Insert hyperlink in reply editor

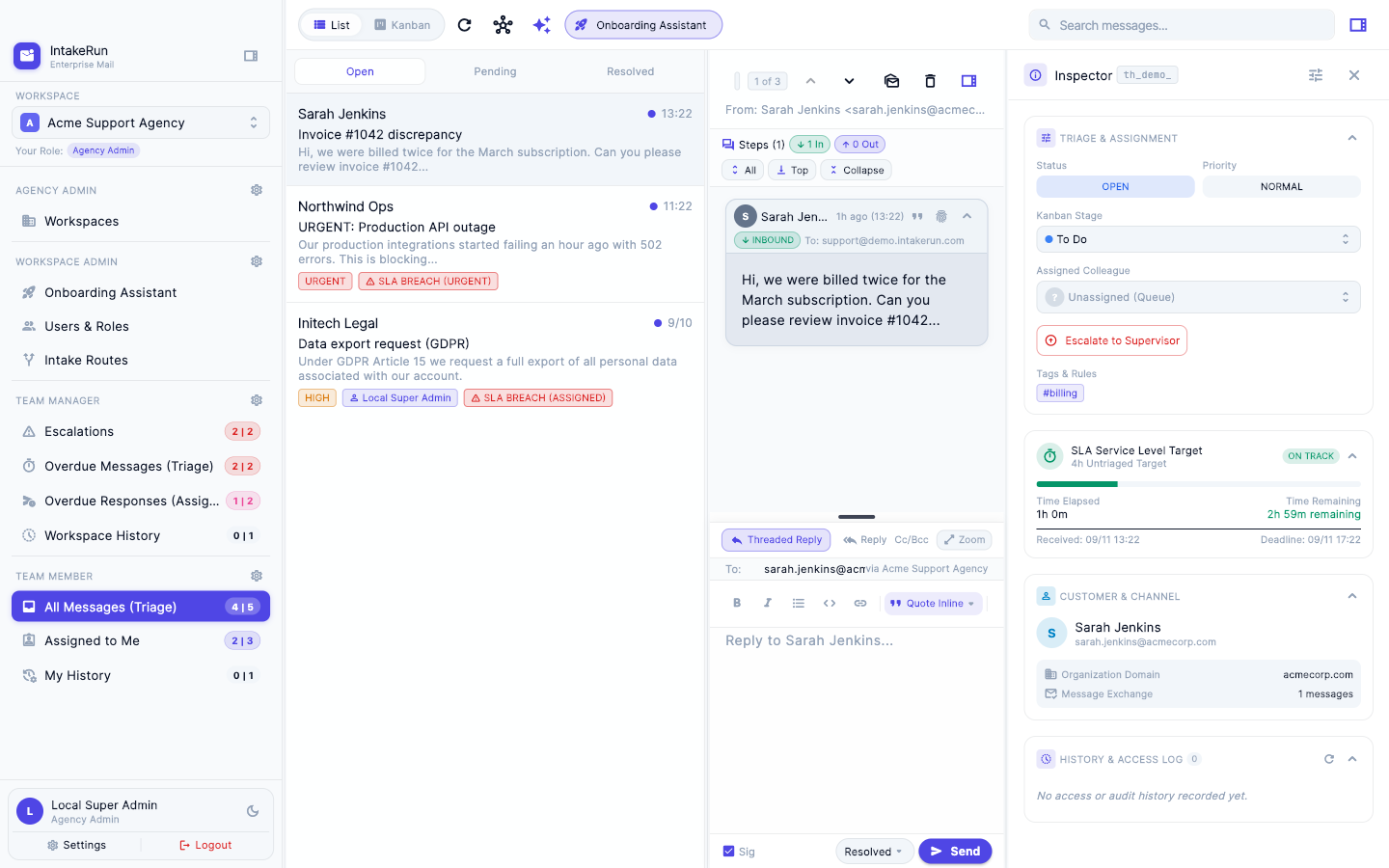pos(860,603)
